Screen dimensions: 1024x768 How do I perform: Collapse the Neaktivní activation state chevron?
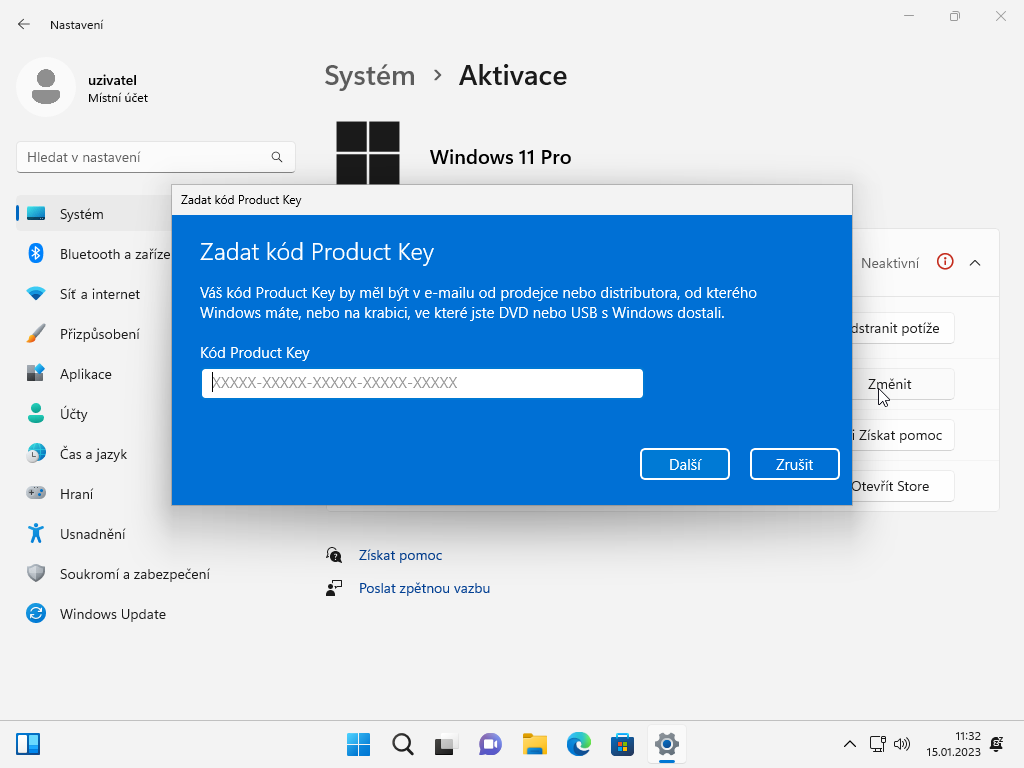[x=975, y=263]
